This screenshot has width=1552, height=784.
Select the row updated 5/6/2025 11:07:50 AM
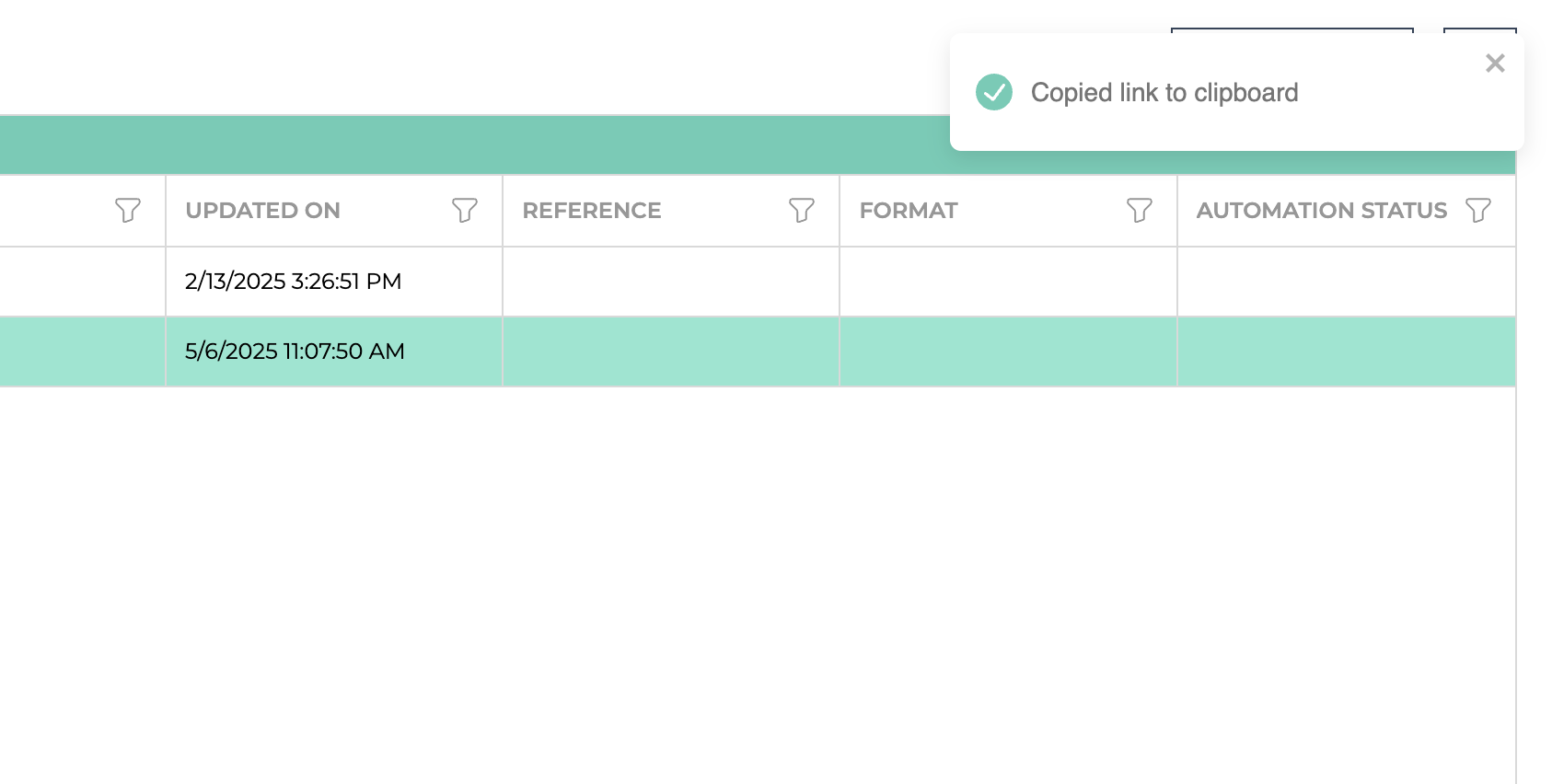[295, 352]
